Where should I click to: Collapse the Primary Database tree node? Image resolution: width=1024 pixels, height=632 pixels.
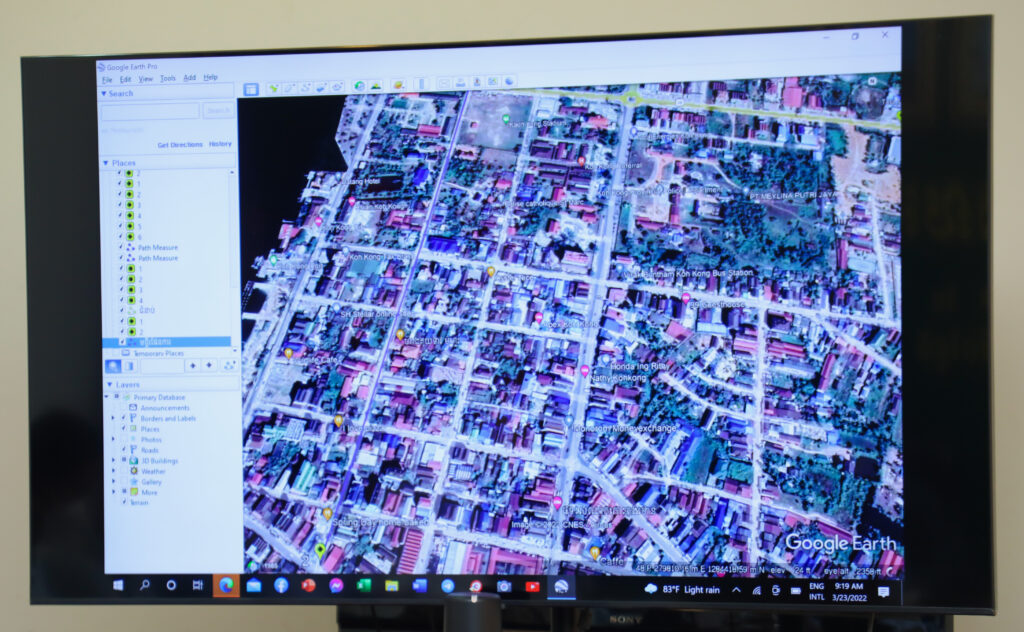click(x=107, y=396)
